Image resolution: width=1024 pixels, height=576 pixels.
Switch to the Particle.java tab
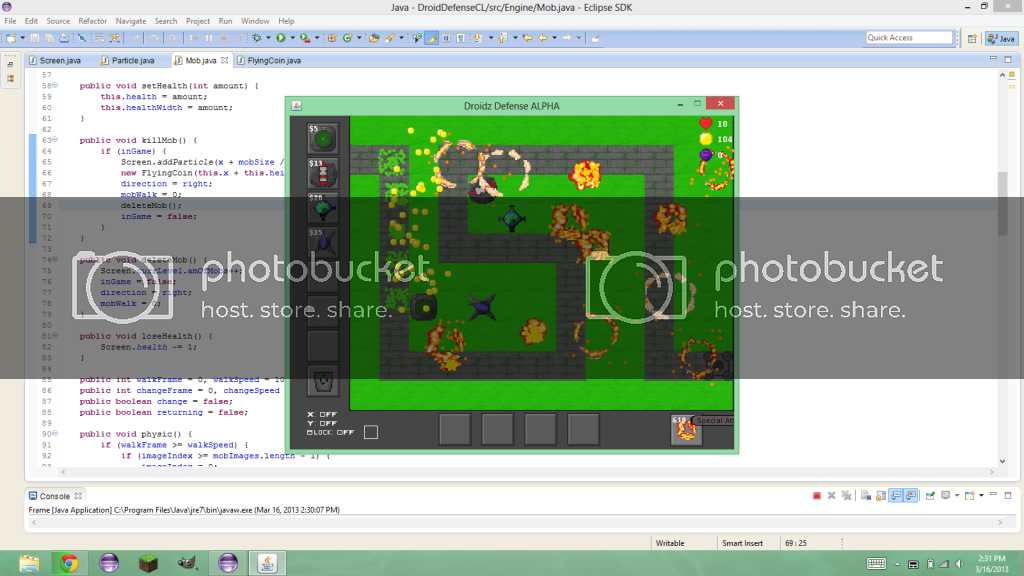[x=128, y=60]
